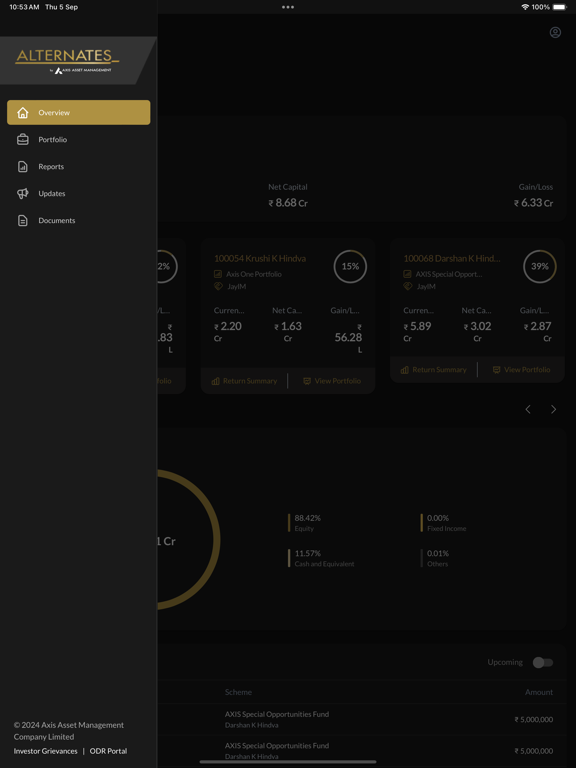Select Updates in the sidebar

pyautogui.click(x=78, y=193)
